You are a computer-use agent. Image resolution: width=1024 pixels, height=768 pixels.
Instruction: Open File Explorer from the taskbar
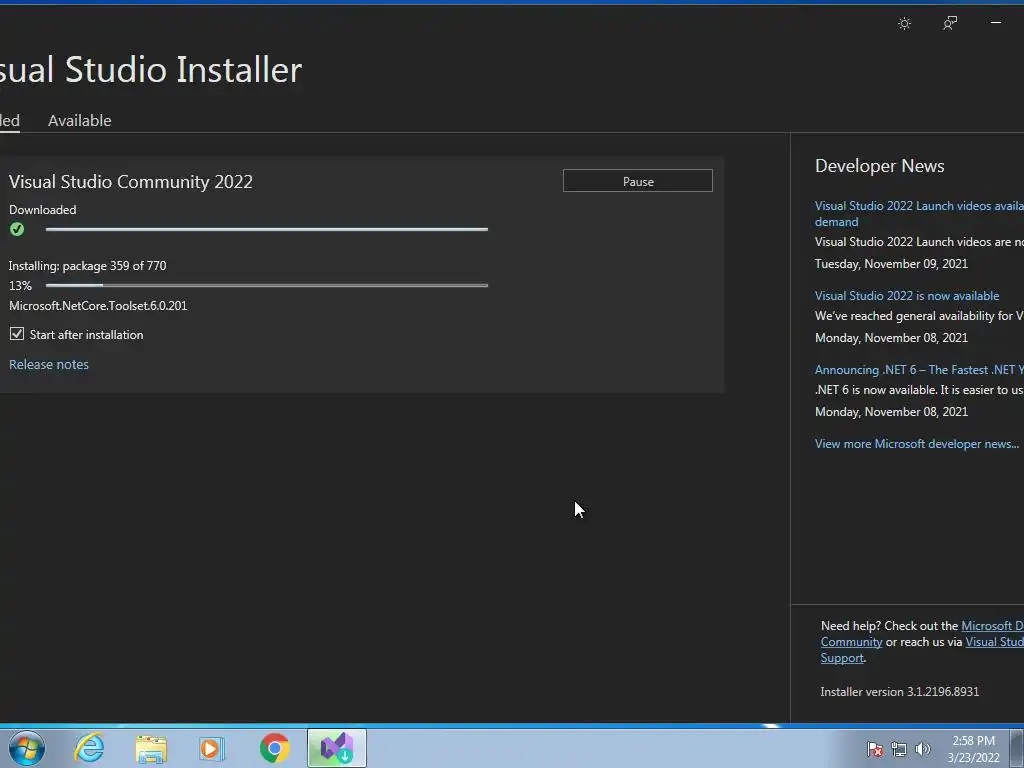pyautogui.click(x=152, y=748)
